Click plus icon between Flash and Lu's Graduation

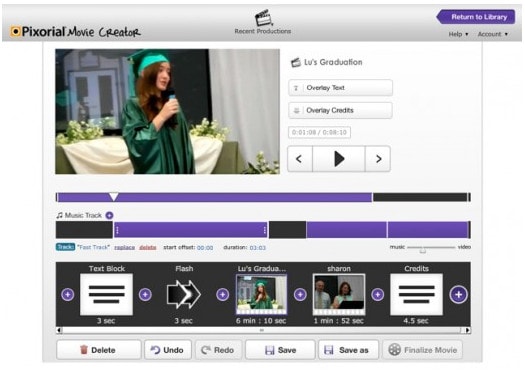[x=223, y=295]
